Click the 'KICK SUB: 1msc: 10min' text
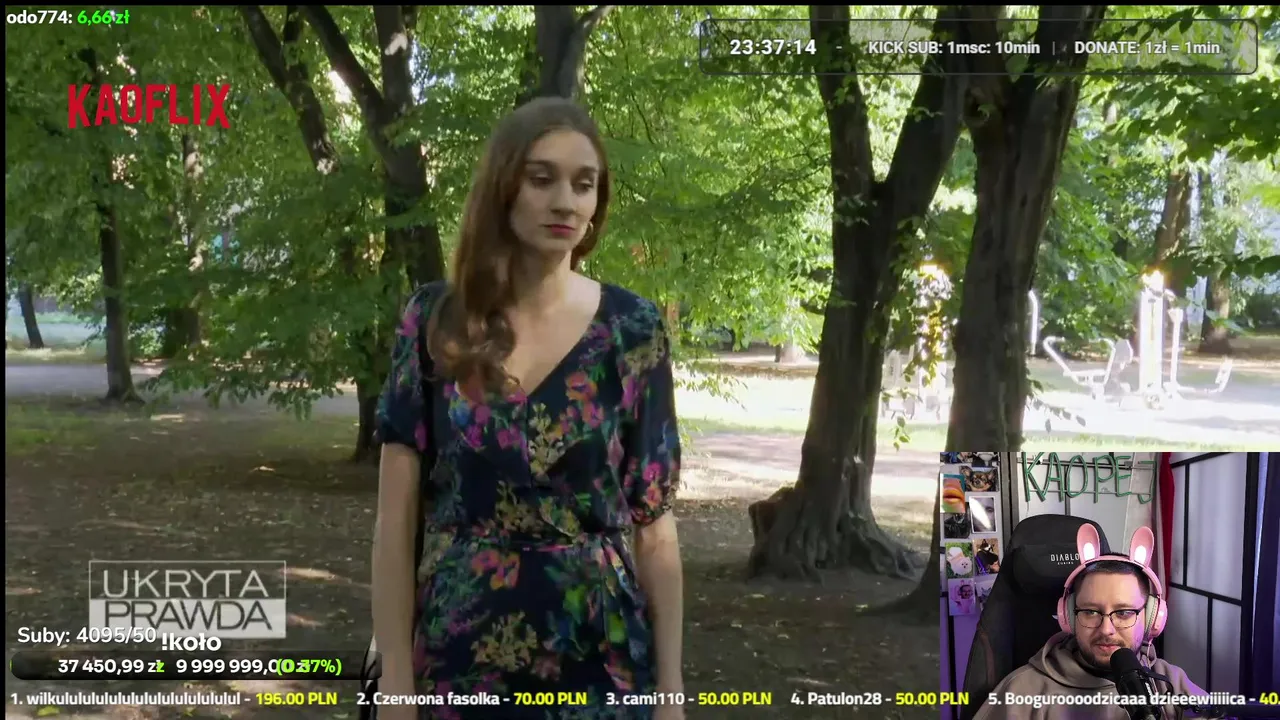The width and height of the screenshot is (1280, 720). (x=954, y=47)
